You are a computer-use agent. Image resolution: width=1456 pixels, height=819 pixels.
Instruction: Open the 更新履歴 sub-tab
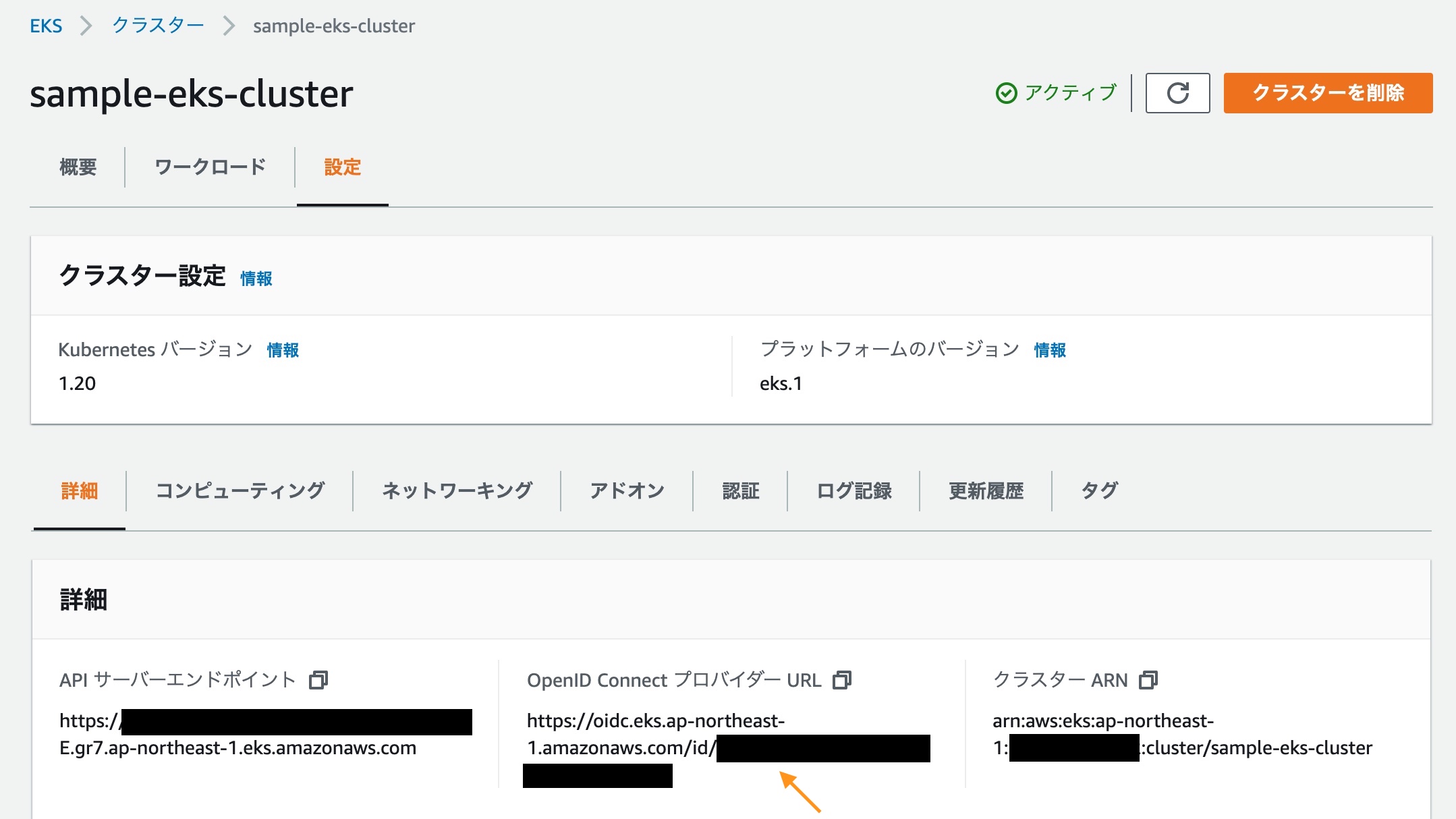click(x=986, y=490)
